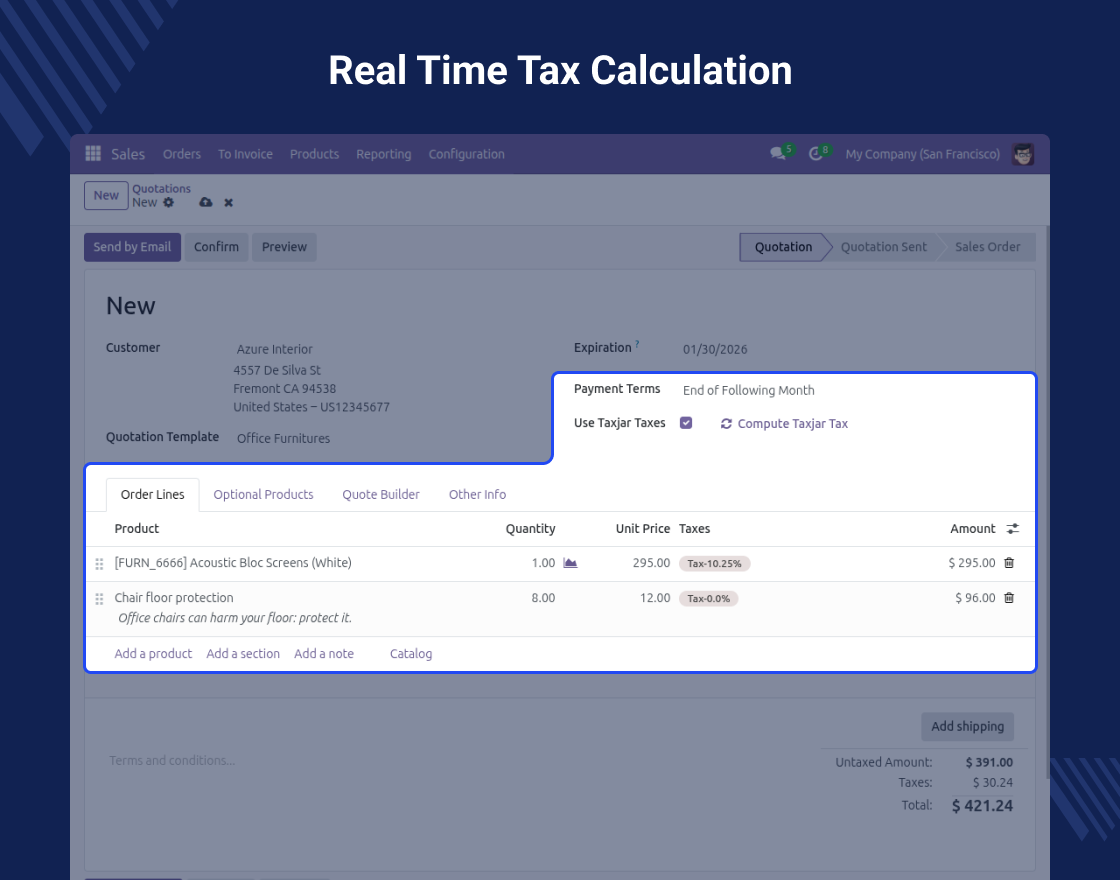Viewport: 1120px width, 880px height.
Task: Click the Amount column header
Action: click(972, 529)
